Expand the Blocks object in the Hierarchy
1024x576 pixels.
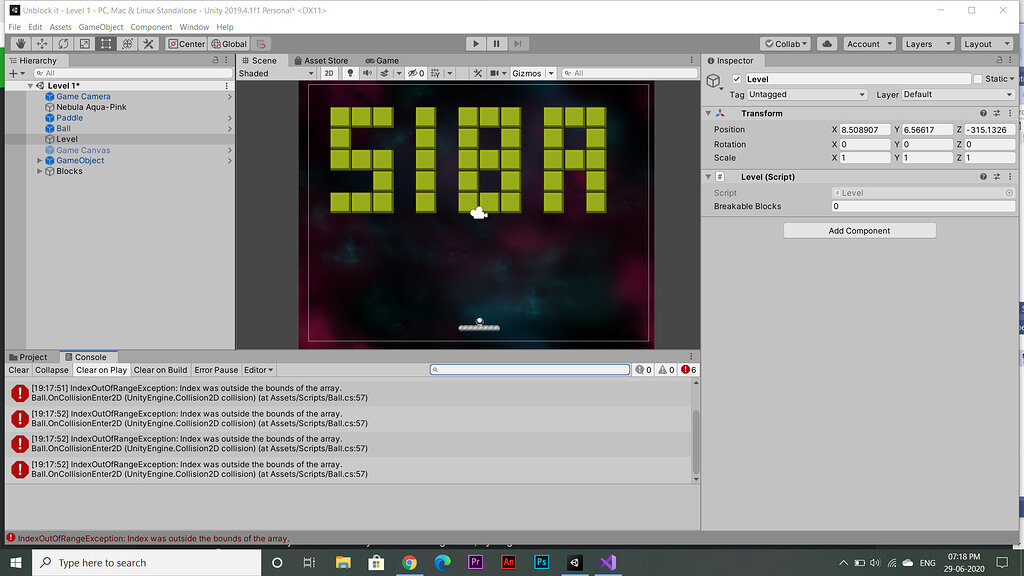coord(39,170)
